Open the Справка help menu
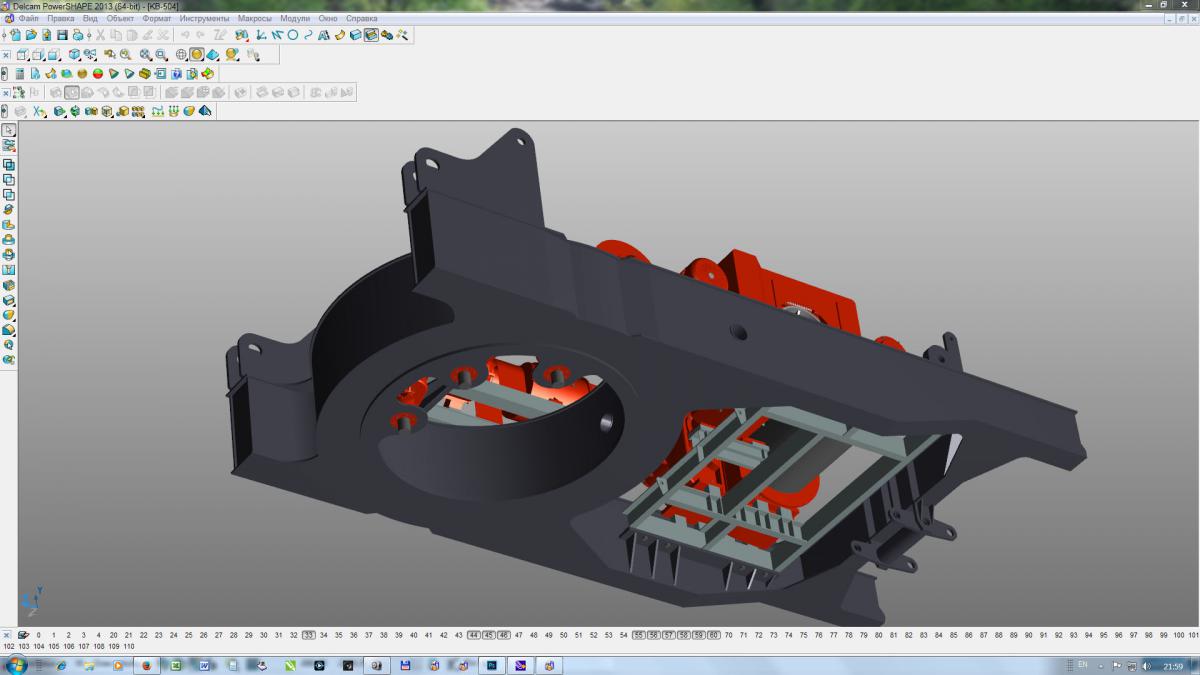The width and height of the screenshot is (1200, 675). [361, 19]
